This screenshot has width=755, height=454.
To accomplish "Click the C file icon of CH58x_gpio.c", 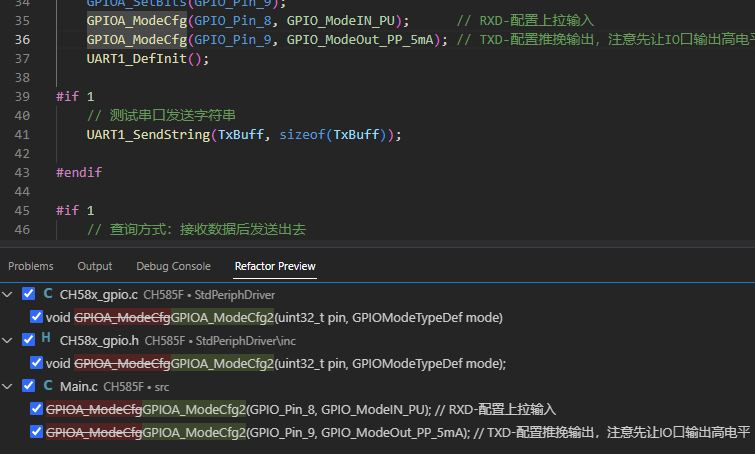I will pyautogui.click(x=48, y=294).
